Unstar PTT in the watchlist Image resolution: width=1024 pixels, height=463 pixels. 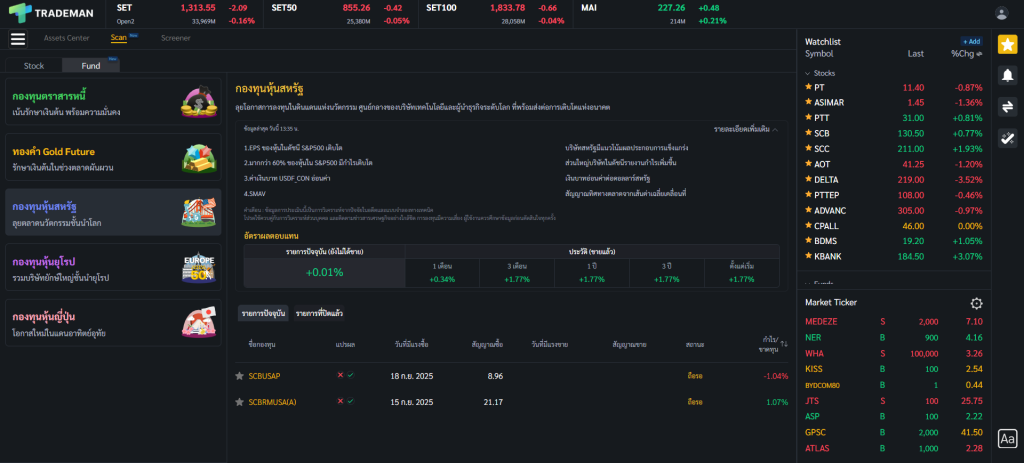coord(808,118)
